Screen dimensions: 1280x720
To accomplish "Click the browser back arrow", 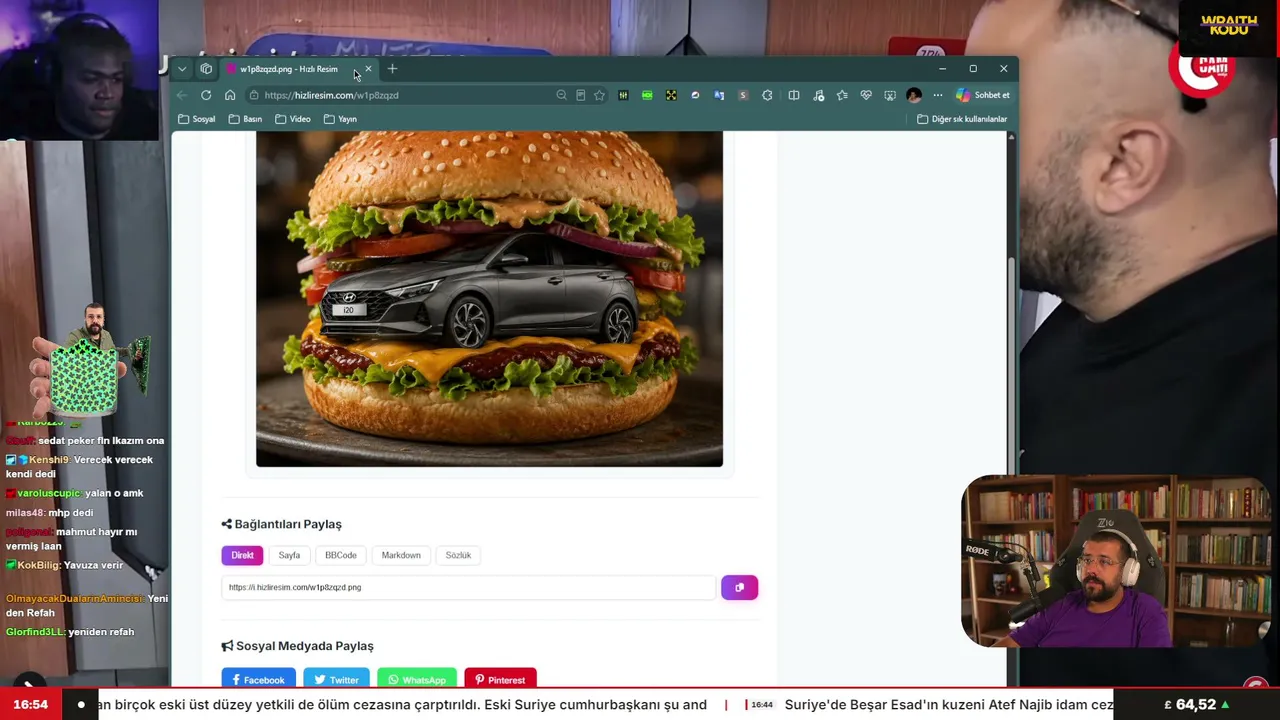I will click(182, 95).
